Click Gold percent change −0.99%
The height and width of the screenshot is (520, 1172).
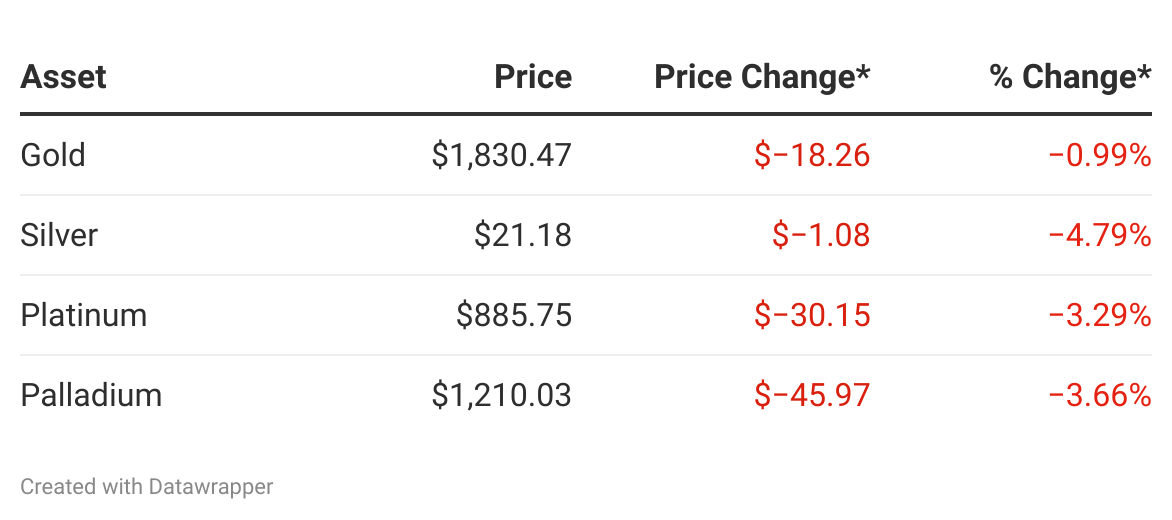1100,155
